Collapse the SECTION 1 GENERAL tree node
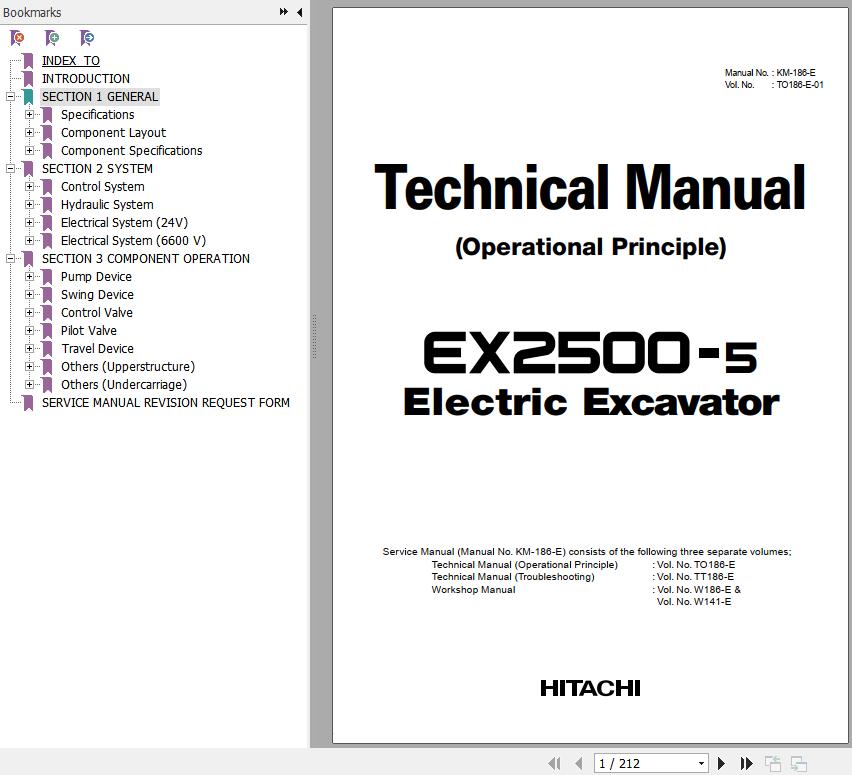Image resolution: width=852 pixels, height=775 pixels. 10,97
